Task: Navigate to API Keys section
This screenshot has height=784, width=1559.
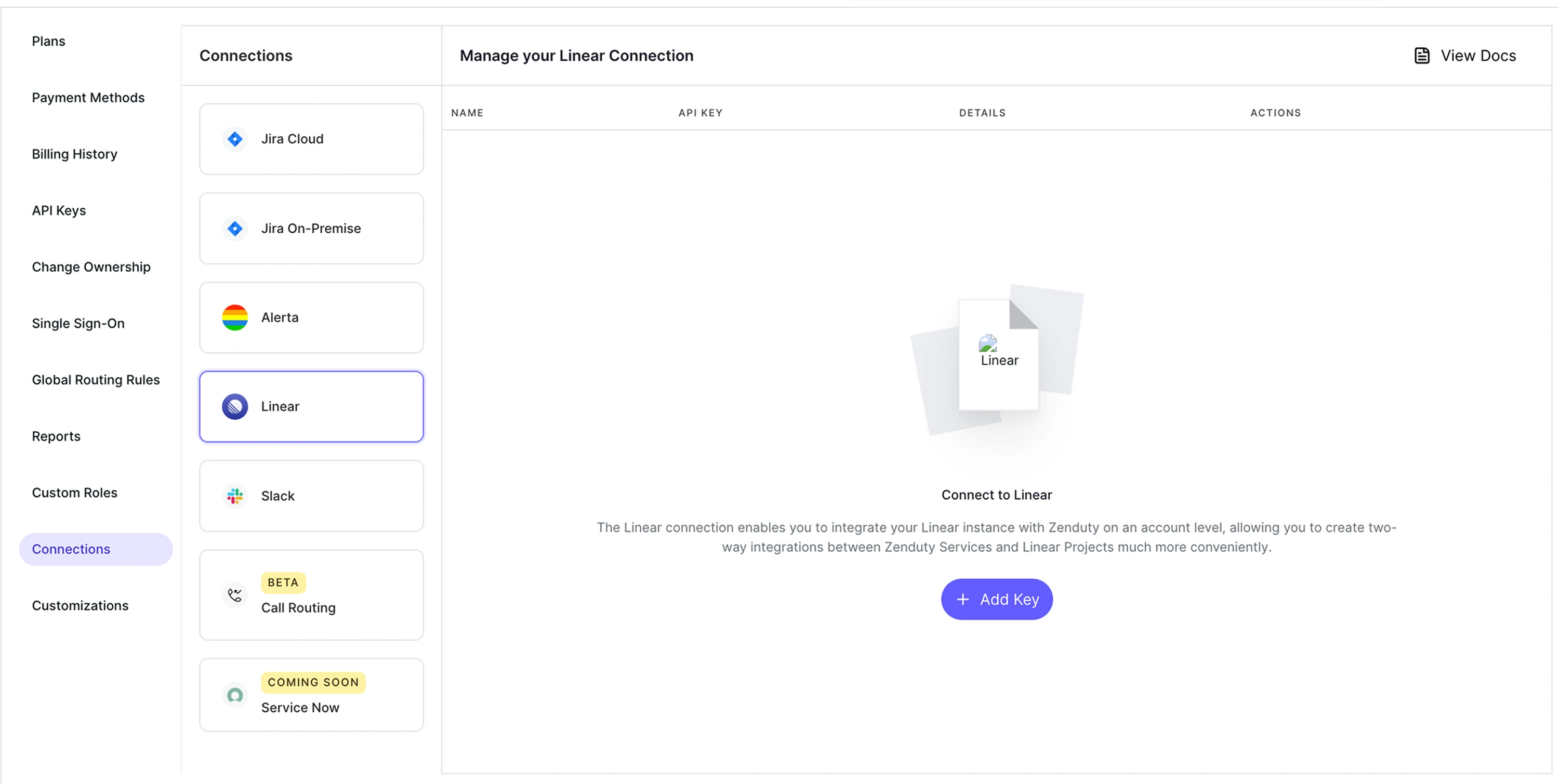Action: point(59,210)
